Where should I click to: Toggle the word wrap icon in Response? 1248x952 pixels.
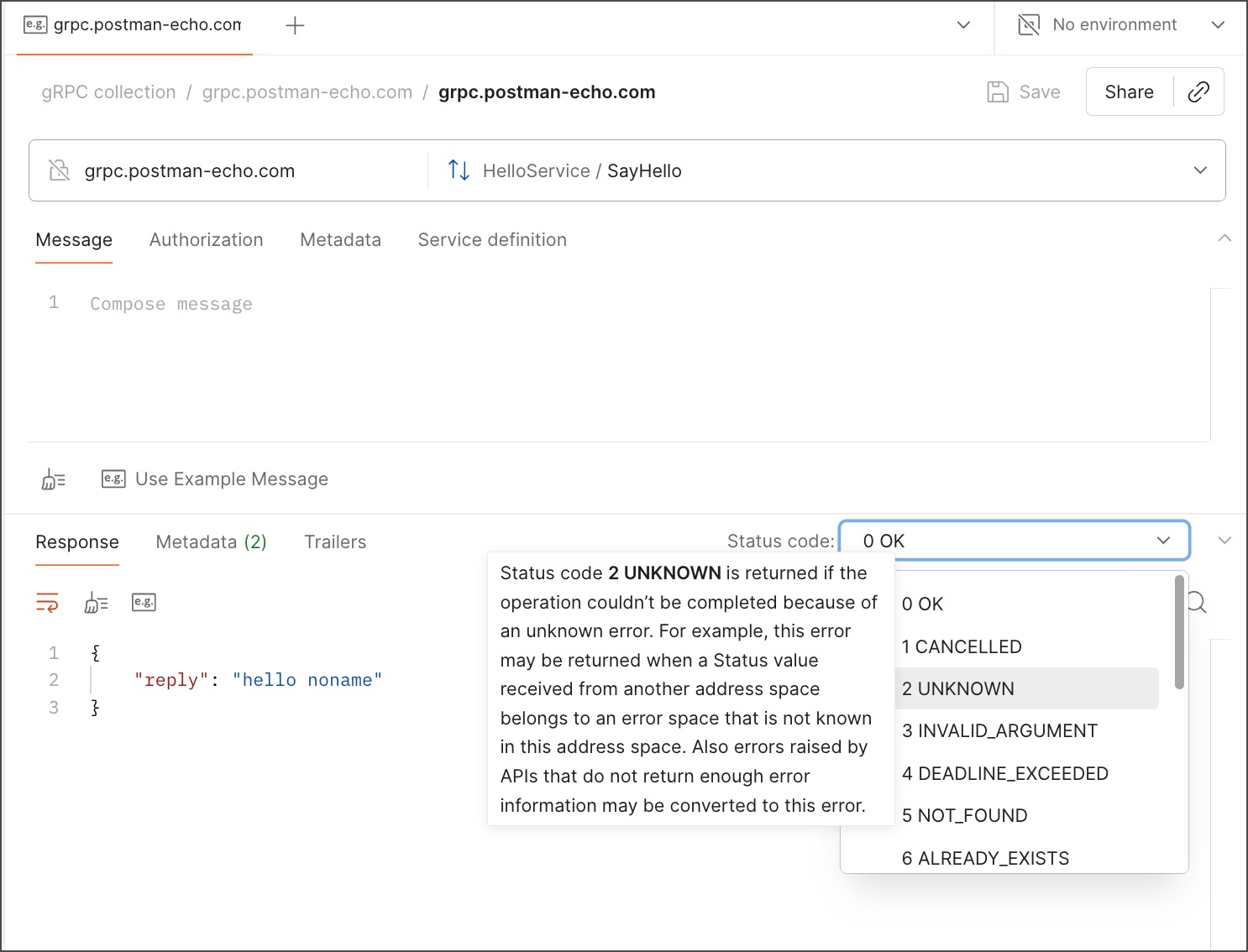(x=47, y=602)
